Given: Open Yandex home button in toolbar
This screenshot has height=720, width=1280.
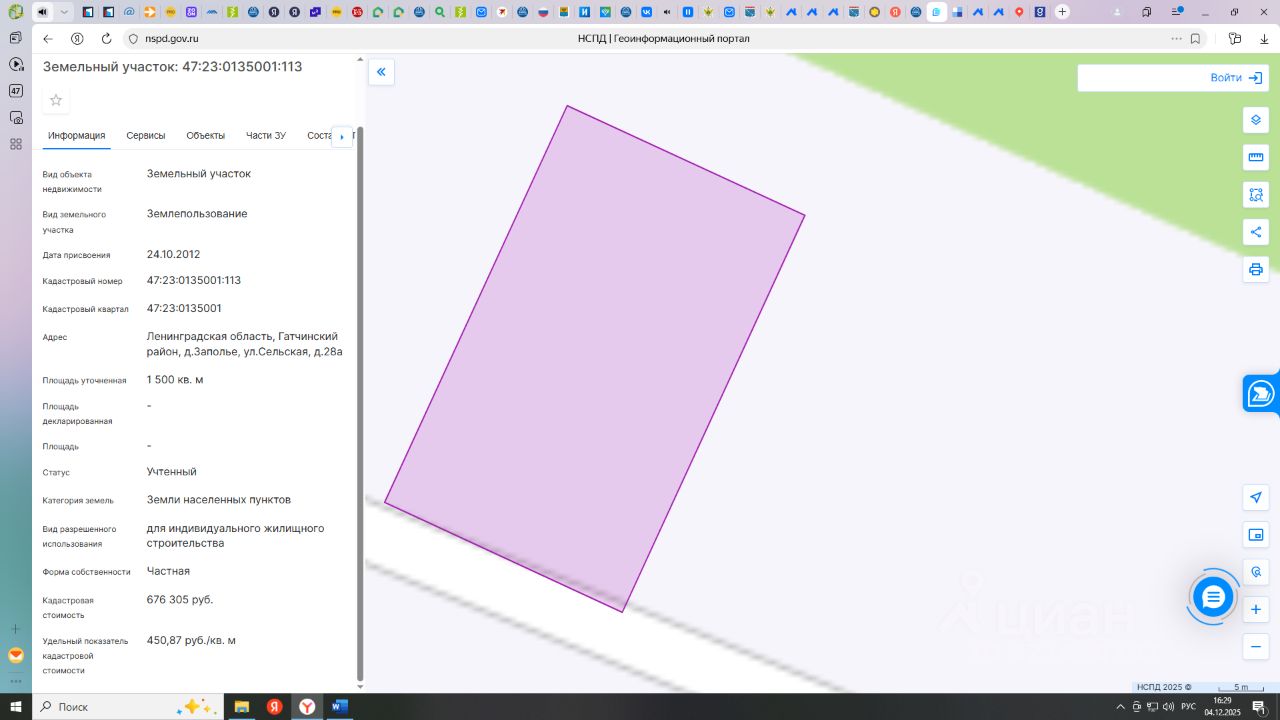Looking at the screenshot, I should 77,39.
